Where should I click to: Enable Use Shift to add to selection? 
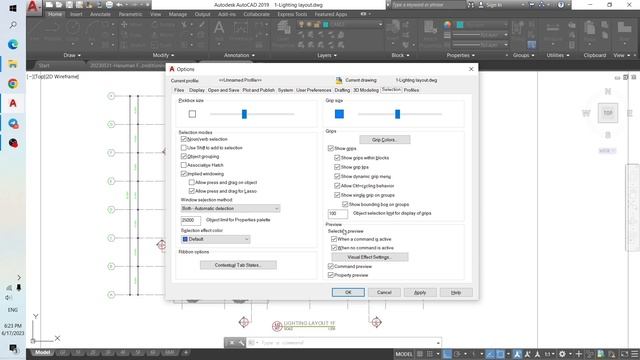click(x=184, y=148)
